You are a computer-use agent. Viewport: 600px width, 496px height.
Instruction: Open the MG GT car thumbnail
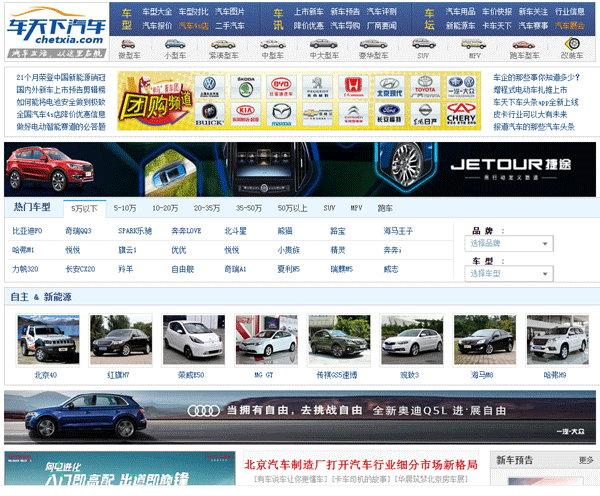267,339
